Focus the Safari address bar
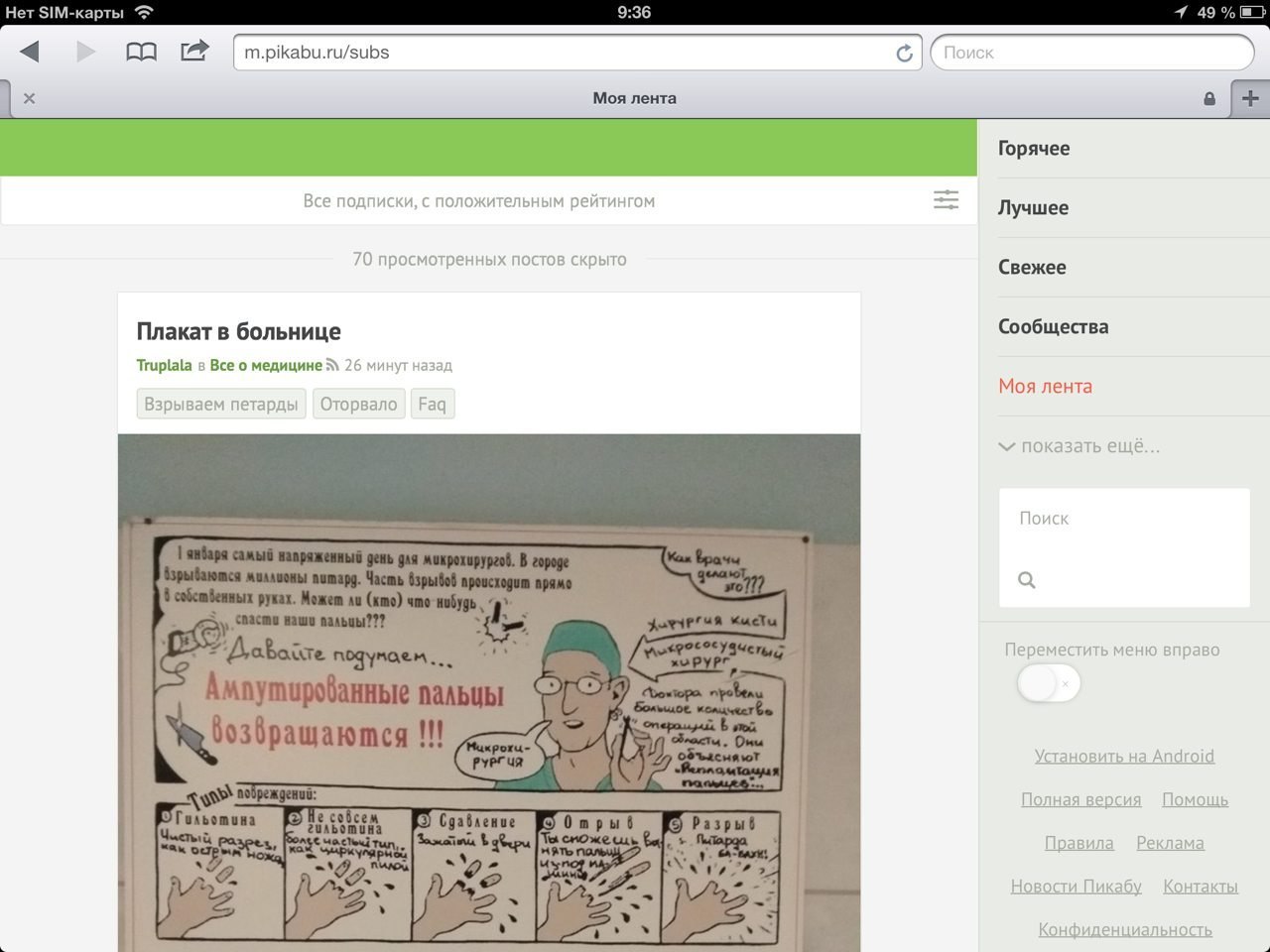This screenshot has width=1270, height=952. pos(577,53)
